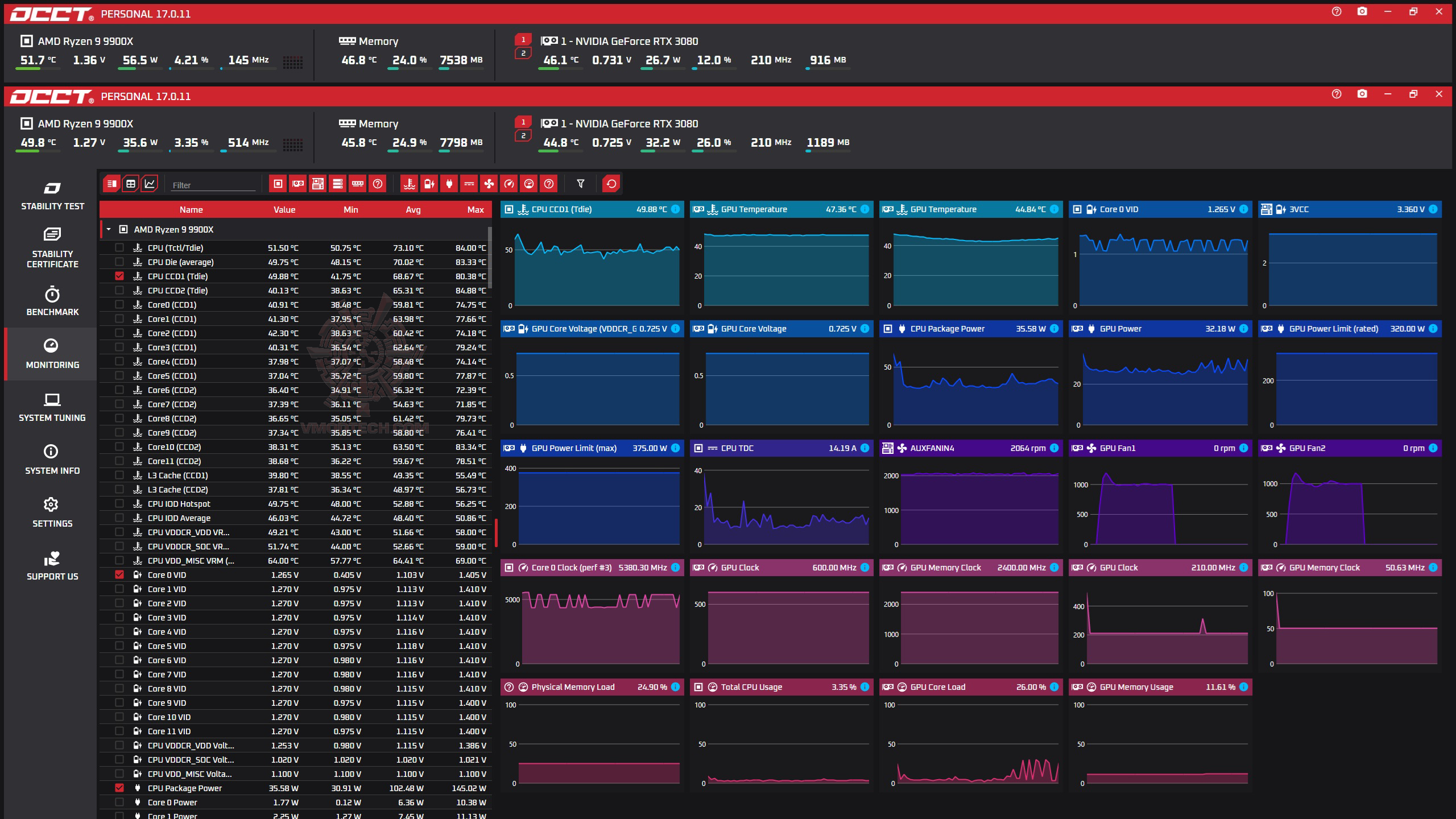Go to the Benchmark section
Viewport: 1456px width, 819px height.
pyautogui.click(x=52, y=302)
